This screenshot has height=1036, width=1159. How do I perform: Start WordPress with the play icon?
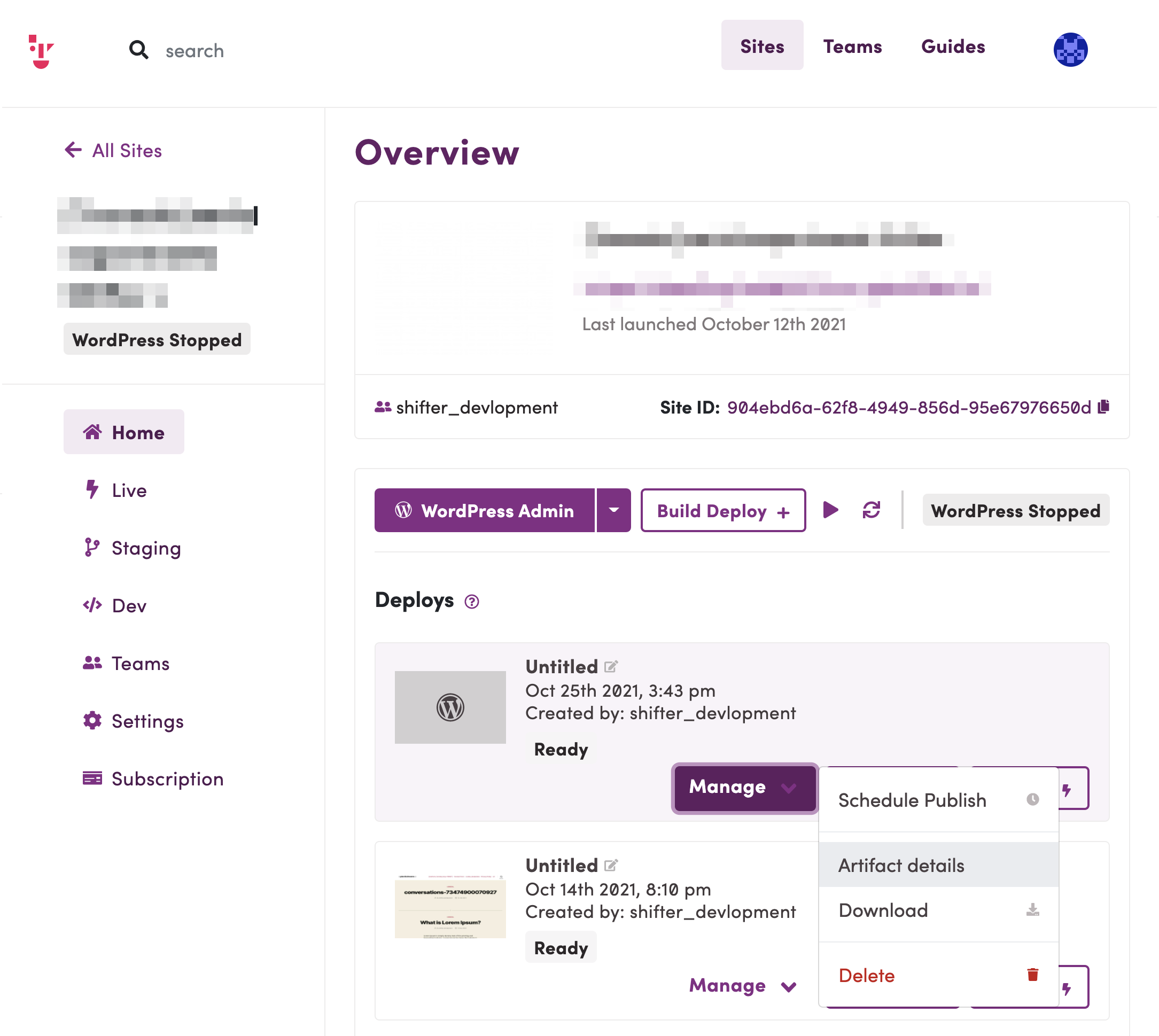[830, 510]
